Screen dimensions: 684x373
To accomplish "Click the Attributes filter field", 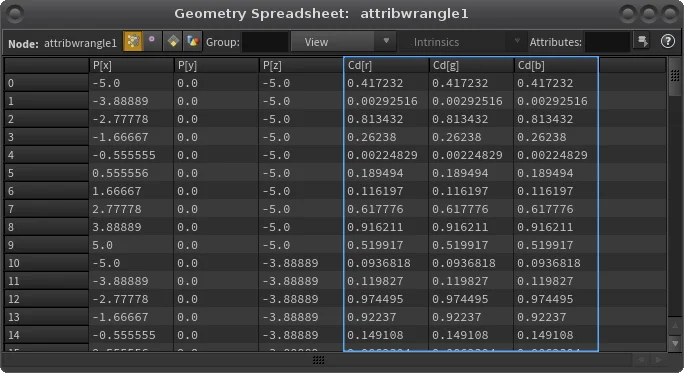I will point(607,42).
